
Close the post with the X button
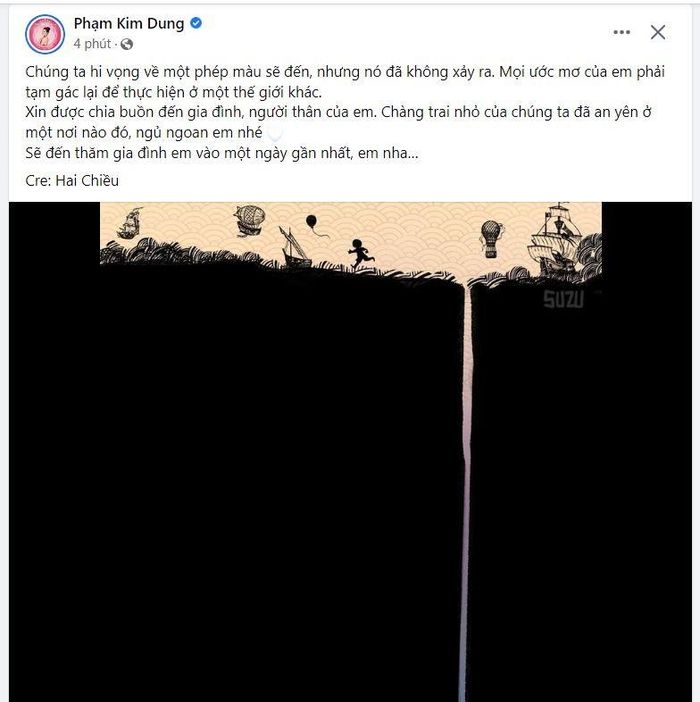tap(658, 32)
